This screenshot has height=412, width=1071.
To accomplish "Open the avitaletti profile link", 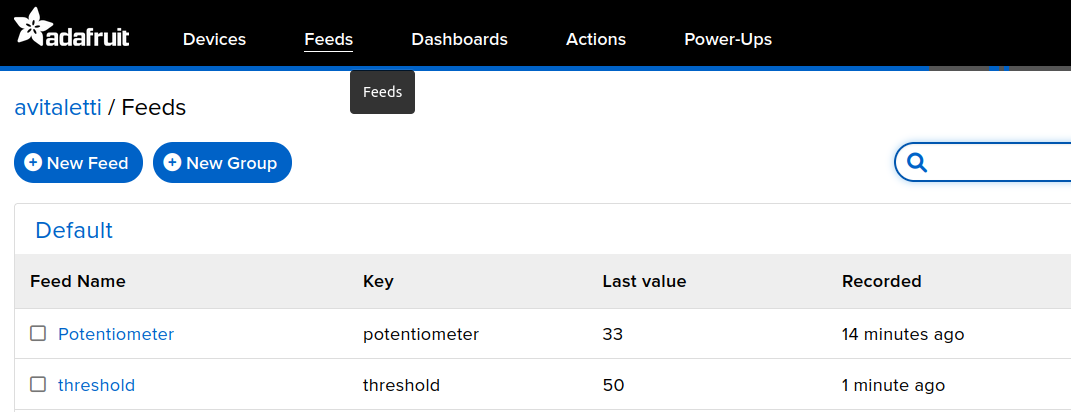I will click(x=58, y=107).
